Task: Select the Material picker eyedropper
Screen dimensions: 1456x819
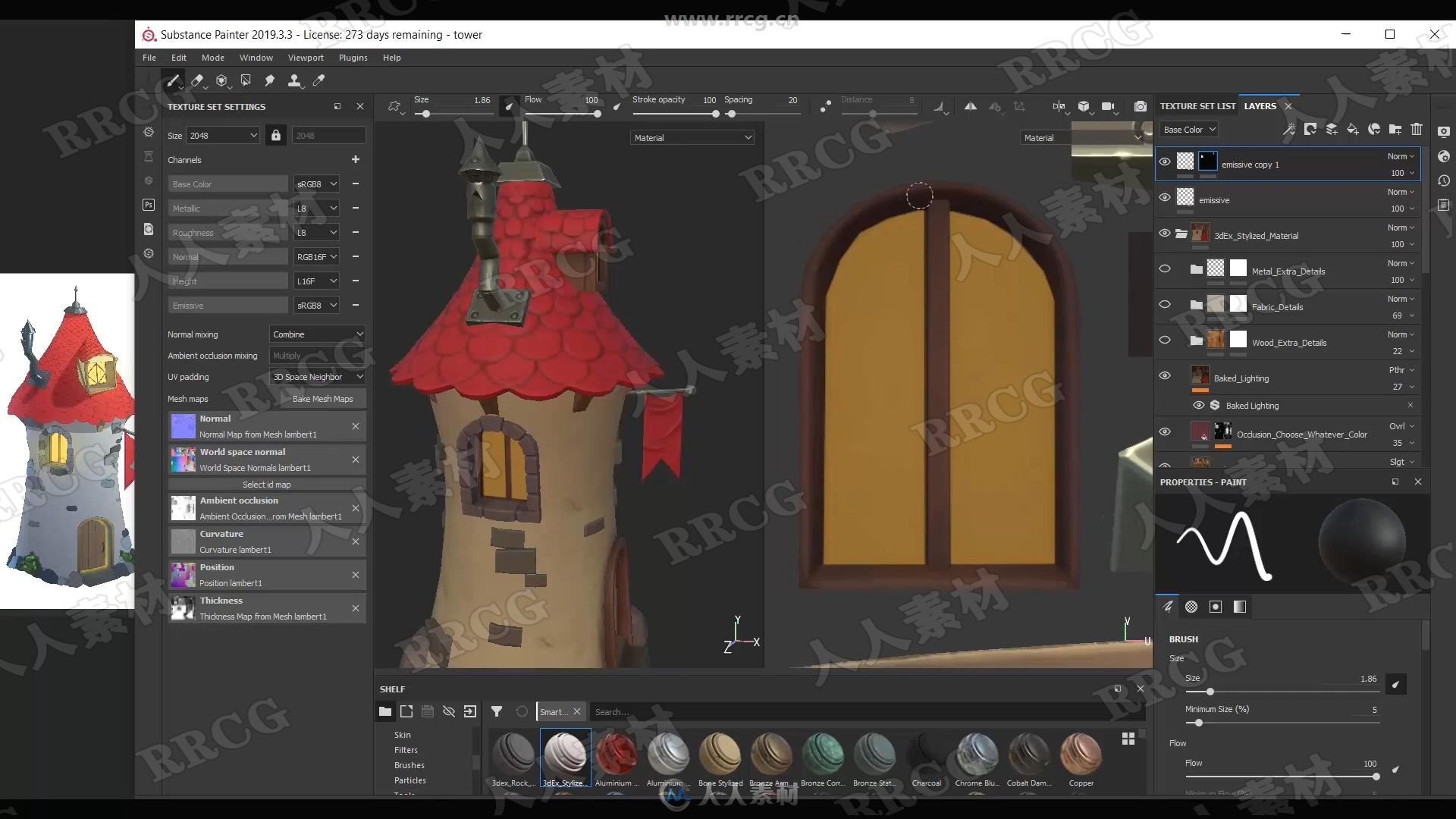Action: coord(319,80)
